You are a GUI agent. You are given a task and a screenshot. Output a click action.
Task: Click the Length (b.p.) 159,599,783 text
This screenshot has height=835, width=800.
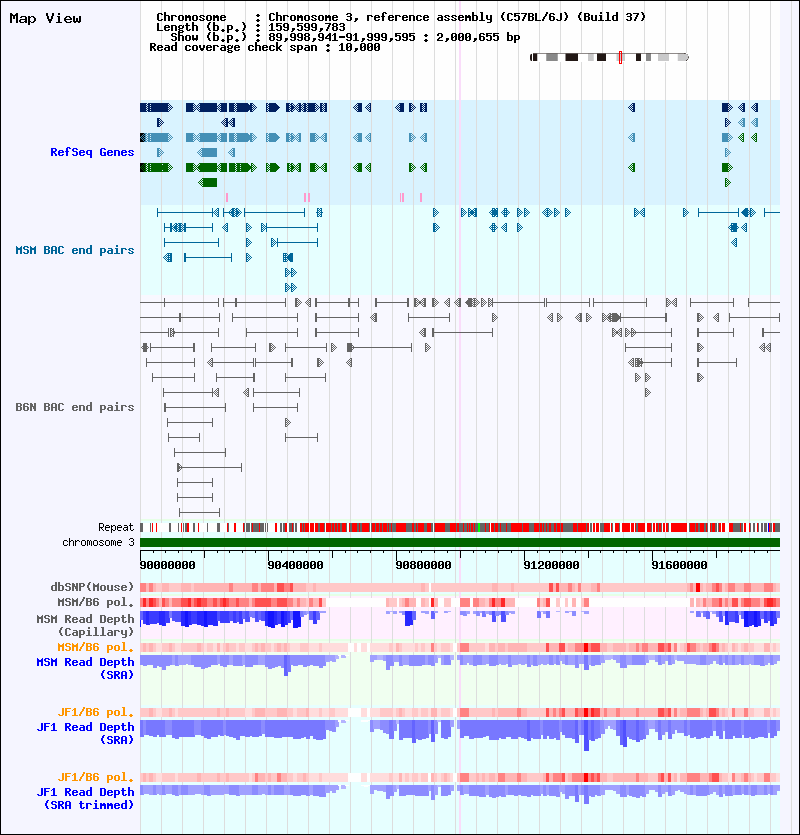tap(251, 27)
